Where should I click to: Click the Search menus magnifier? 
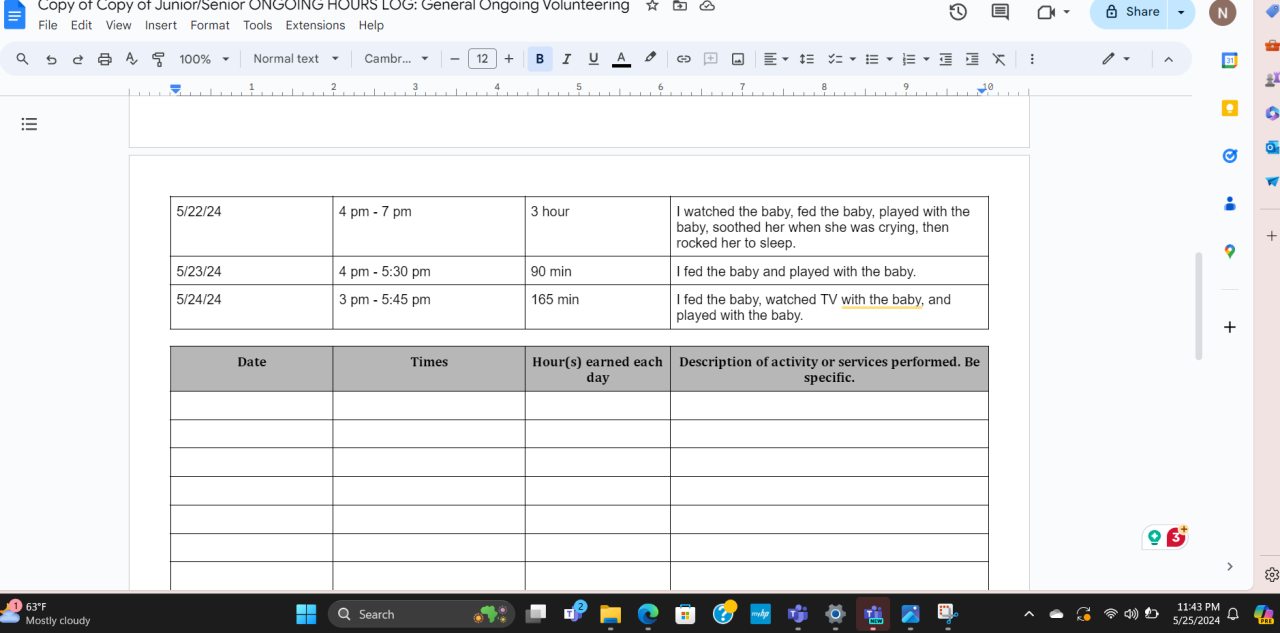click(22, 59)
